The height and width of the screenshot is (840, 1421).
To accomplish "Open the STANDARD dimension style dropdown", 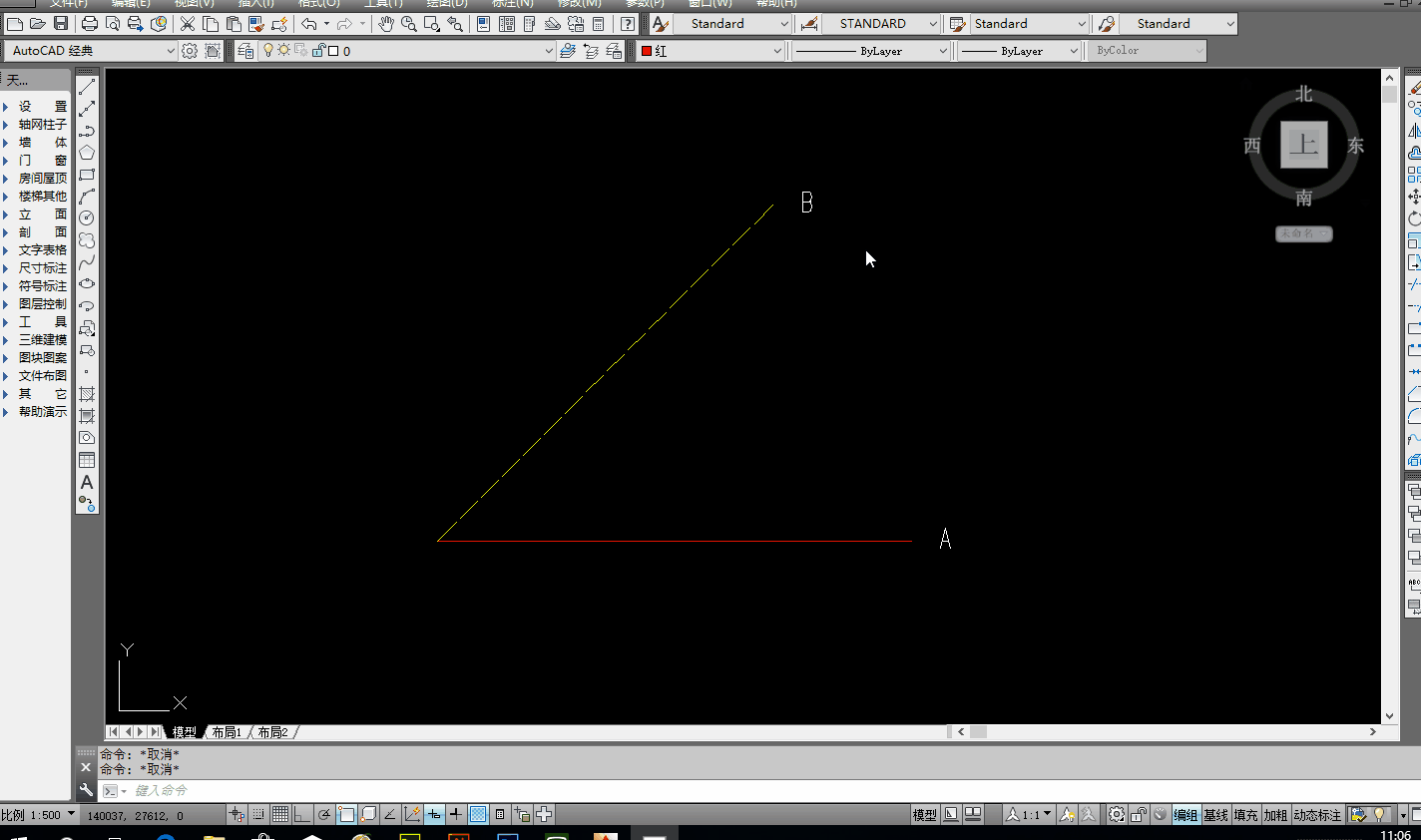I will (x=882, y=23).
